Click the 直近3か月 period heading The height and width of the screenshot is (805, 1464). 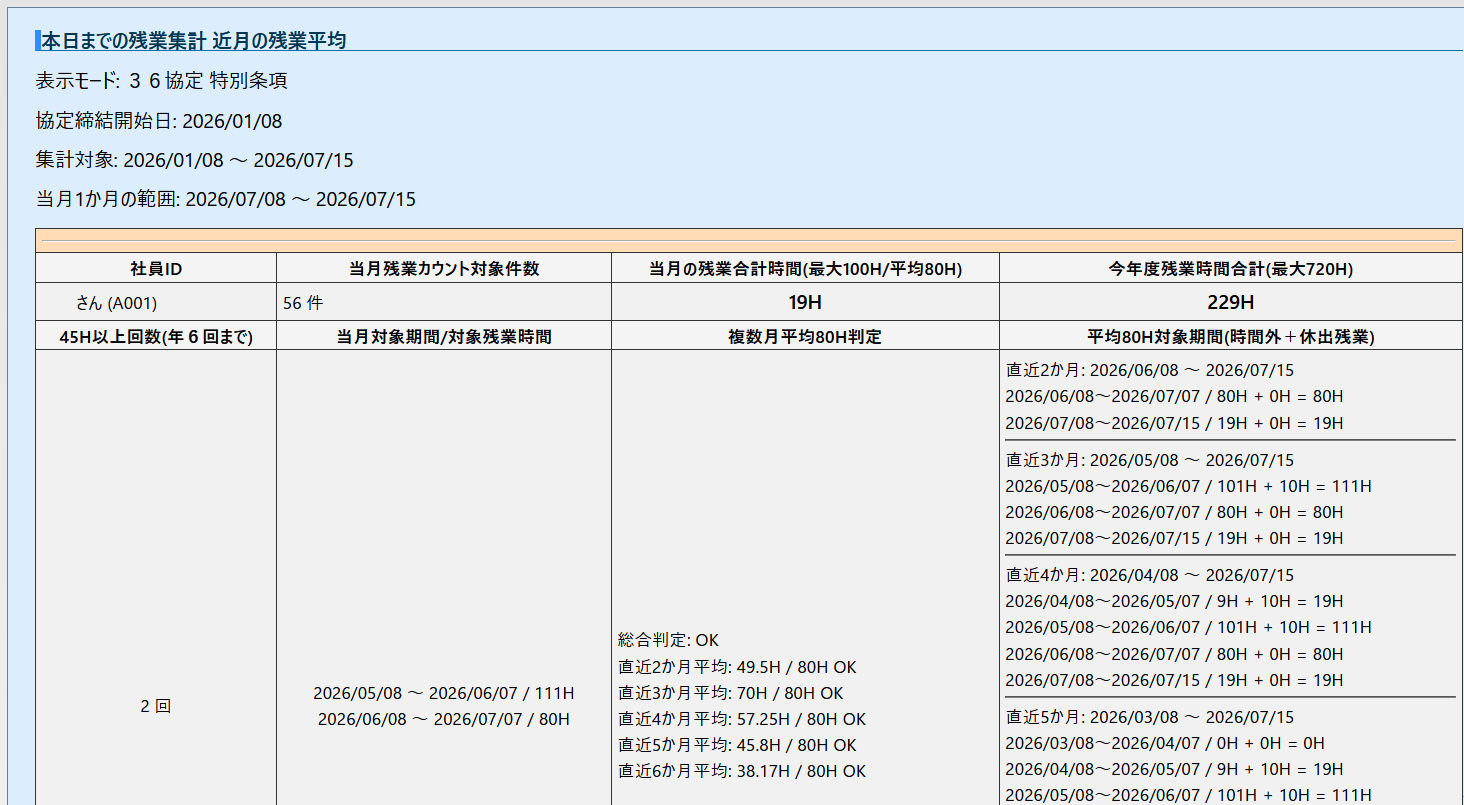[1149, 460]
